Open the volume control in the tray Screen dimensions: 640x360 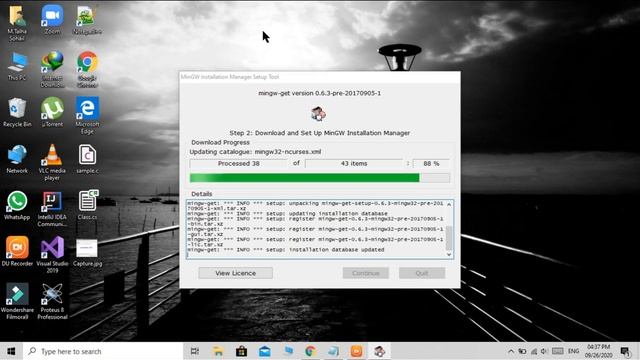(544, 351)
